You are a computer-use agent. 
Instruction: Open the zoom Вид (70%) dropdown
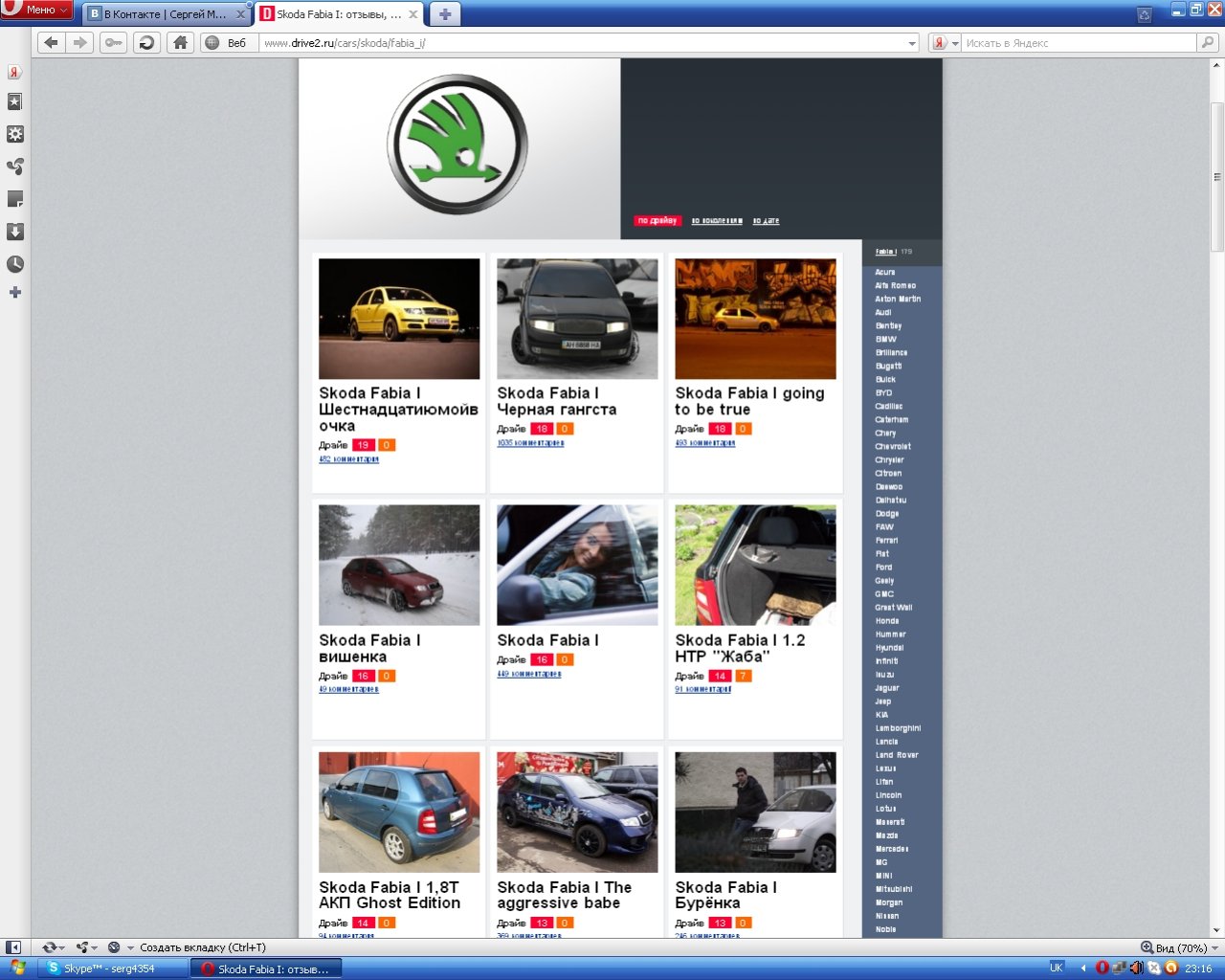coord(1180,947)
